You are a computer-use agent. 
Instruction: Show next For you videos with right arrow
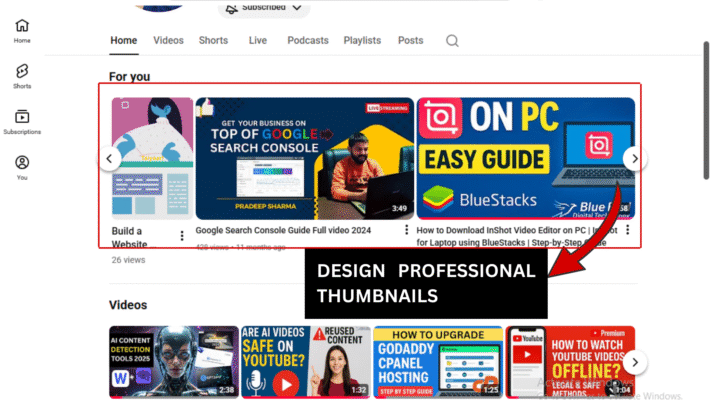634,159
